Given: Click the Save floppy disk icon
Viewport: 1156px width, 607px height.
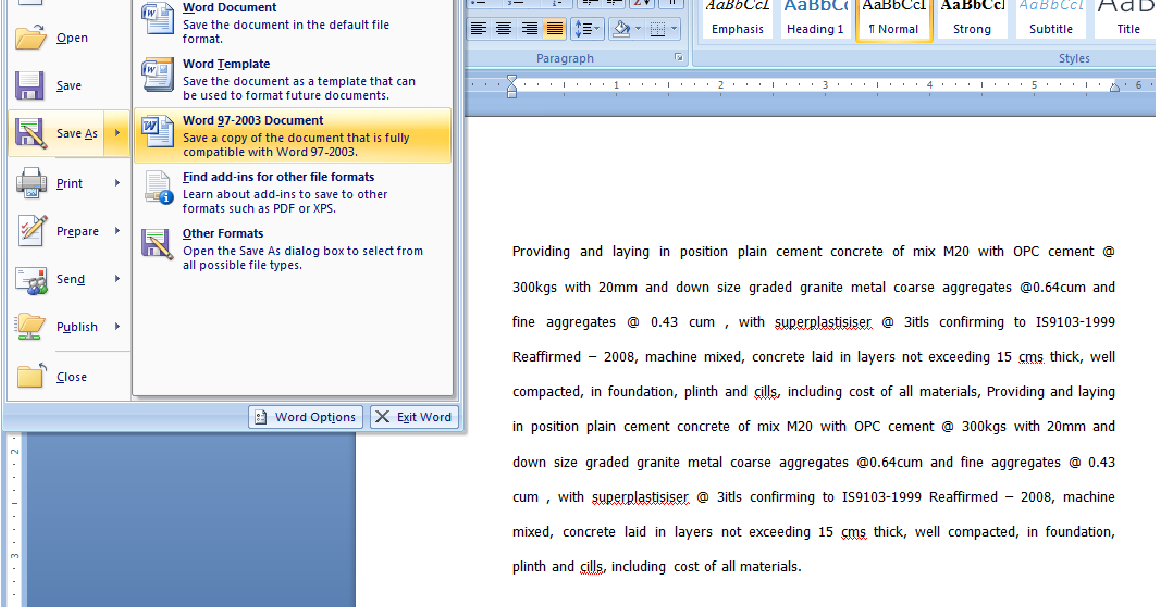Looking at the screenshot, I should (x=29, y=86).
